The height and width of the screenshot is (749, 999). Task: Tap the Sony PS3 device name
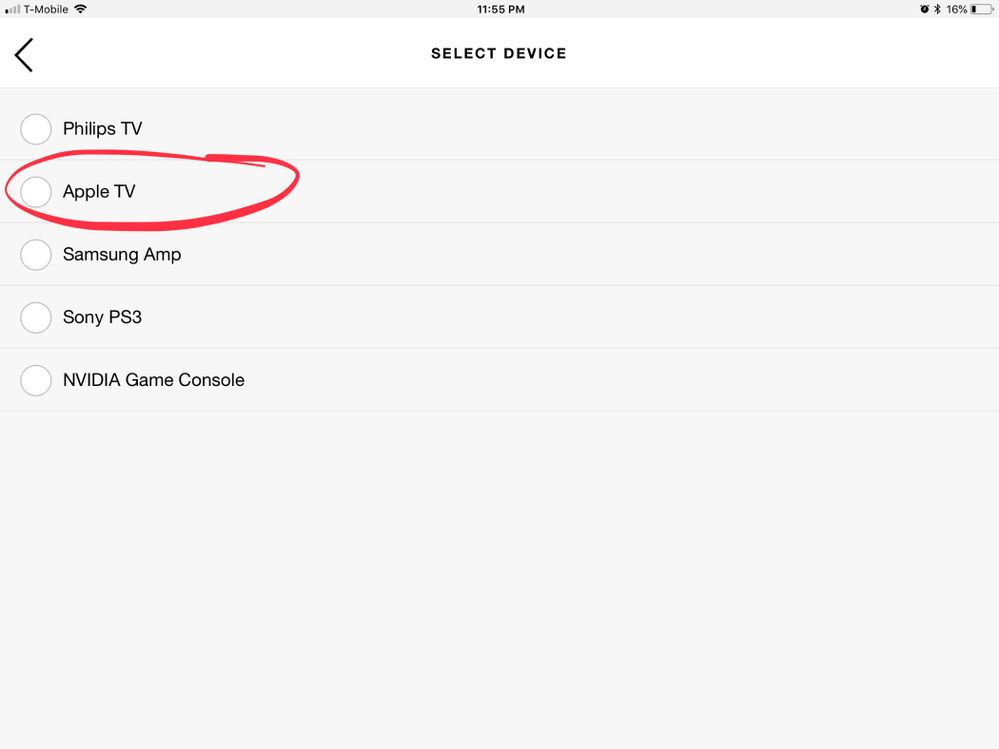[103, 317]
